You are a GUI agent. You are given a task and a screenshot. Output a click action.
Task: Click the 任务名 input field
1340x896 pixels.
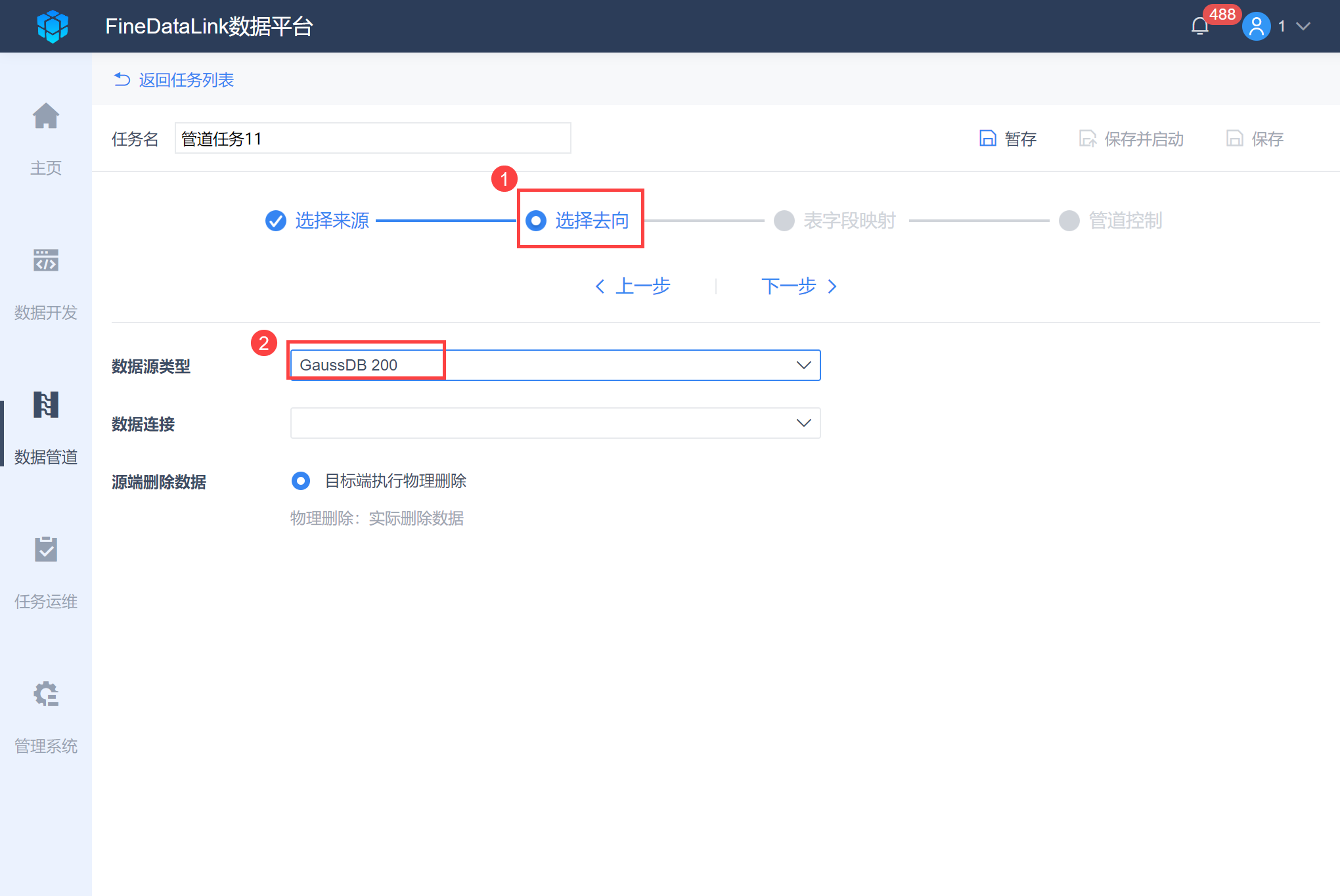pos(372,139)
